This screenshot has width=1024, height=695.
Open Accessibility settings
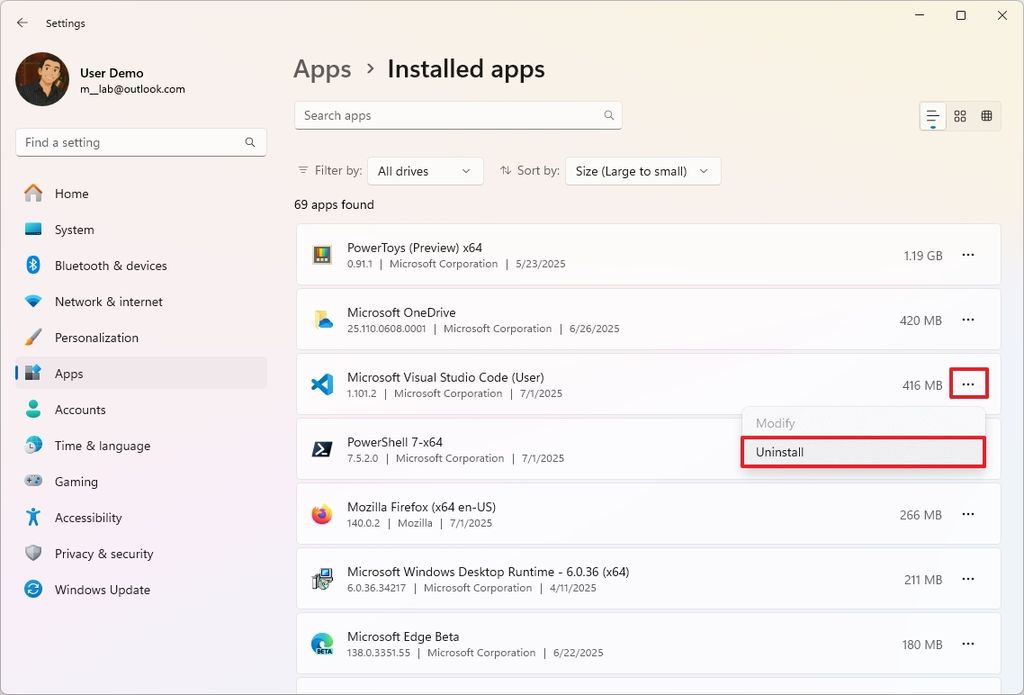tap(140, 517)
